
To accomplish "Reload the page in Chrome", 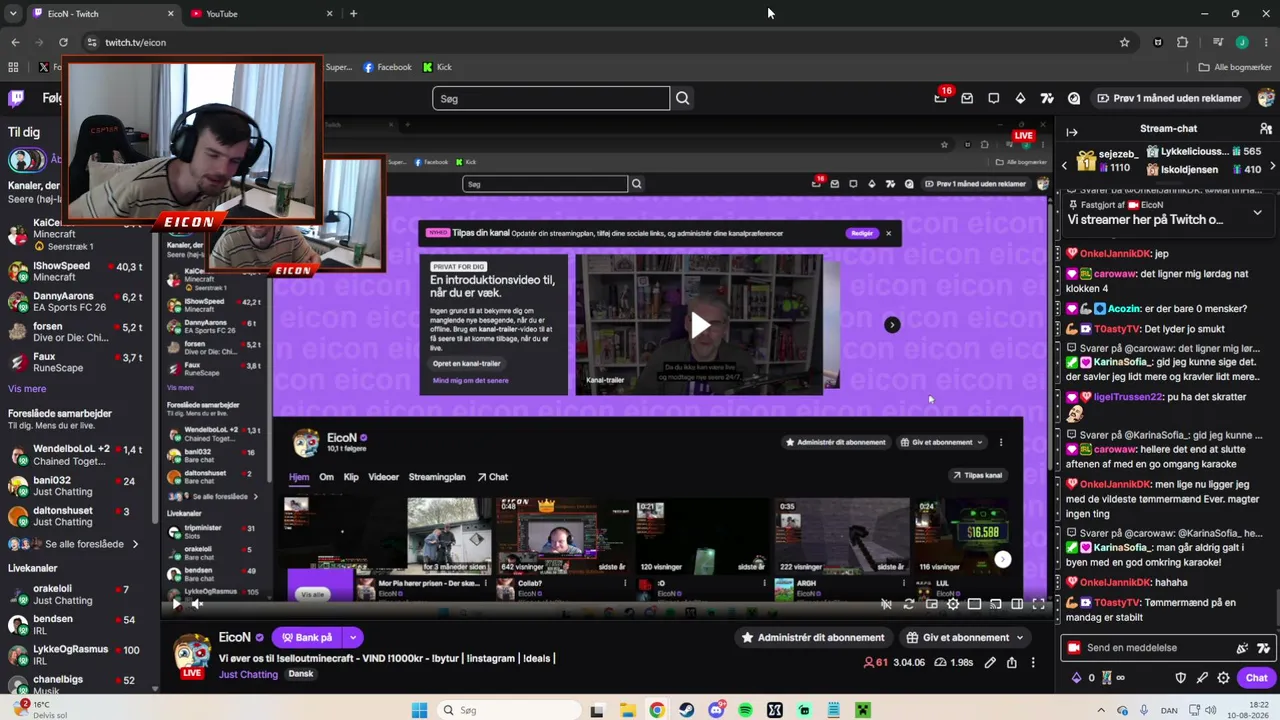I will coord(63,42).
